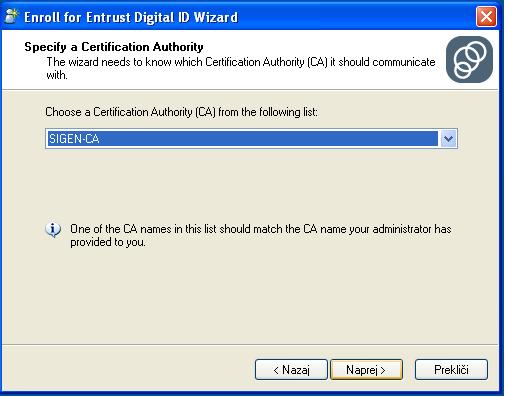Click the 'Choose a Certification Authority' label
Image resolution: width=507 pixels, height=397 pixels.
point(181,112)
